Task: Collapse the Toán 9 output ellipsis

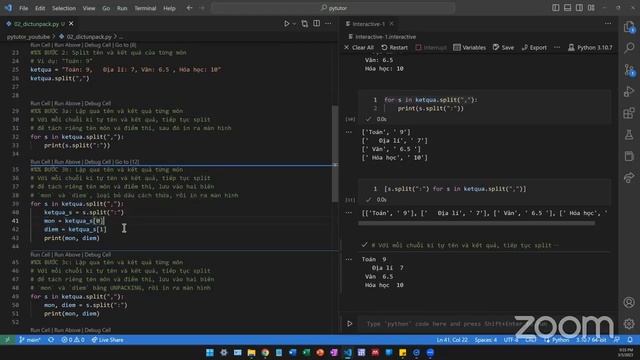Action: pyautogui.click(x=349, y=259)
